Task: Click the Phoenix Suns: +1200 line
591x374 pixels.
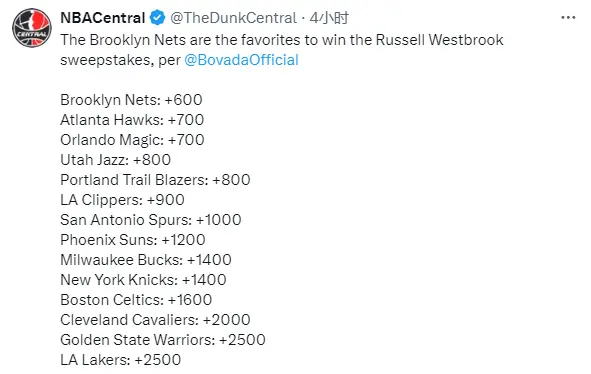Action: [133, 240]
